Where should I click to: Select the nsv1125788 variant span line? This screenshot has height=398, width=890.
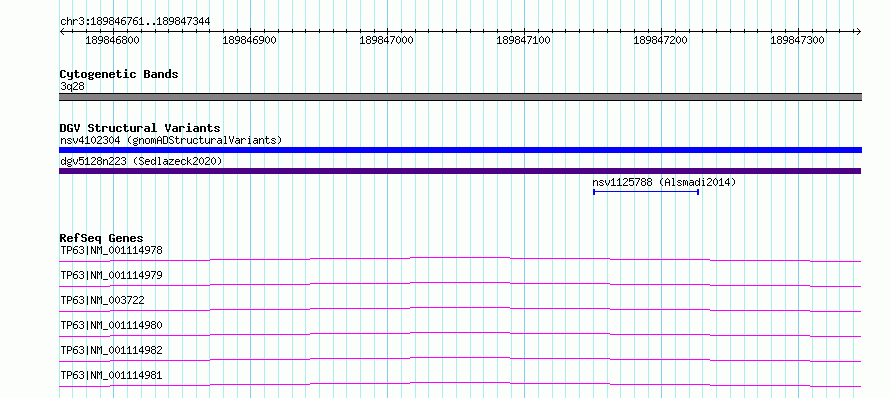click(646, 192)
